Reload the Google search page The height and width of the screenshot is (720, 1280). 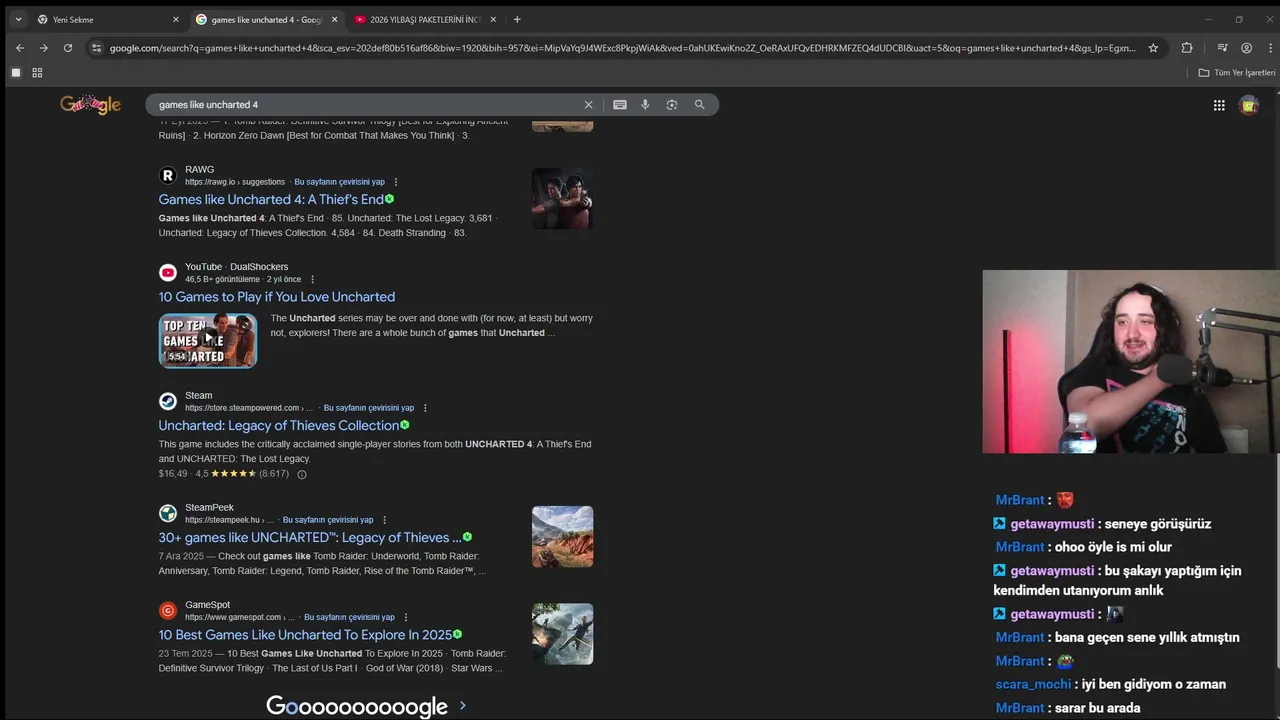pos(67,48)
